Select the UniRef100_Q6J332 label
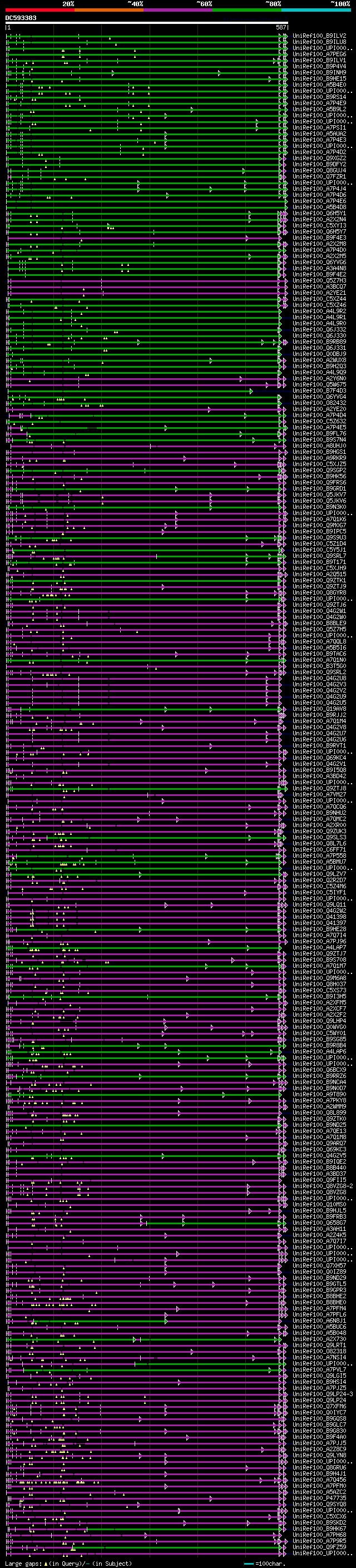 [x=319, y=329]
